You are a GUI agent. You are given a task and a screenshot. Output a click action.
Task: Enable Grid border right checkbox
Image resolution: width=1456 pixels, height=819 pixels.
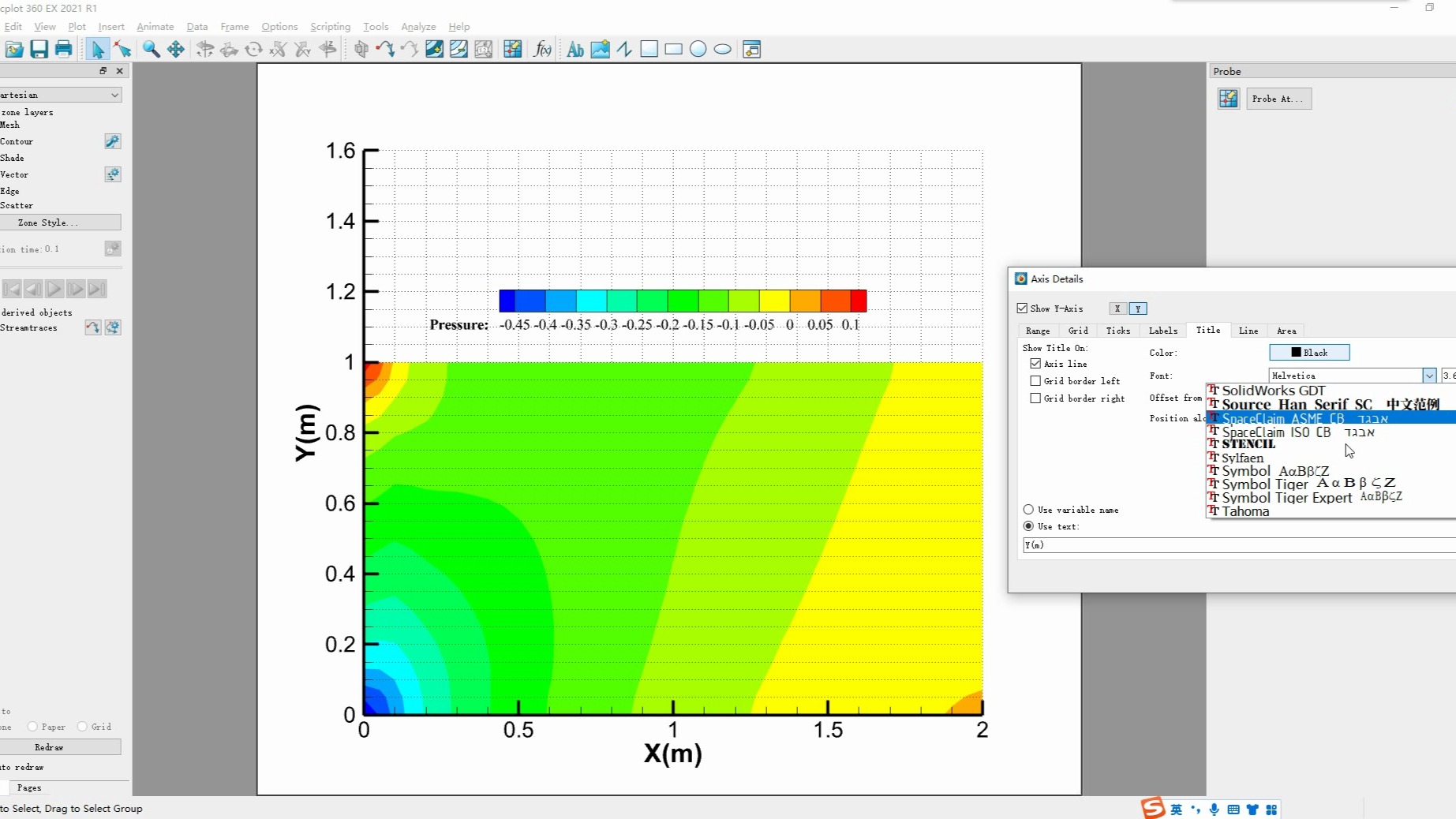[x=1035, y=398]
